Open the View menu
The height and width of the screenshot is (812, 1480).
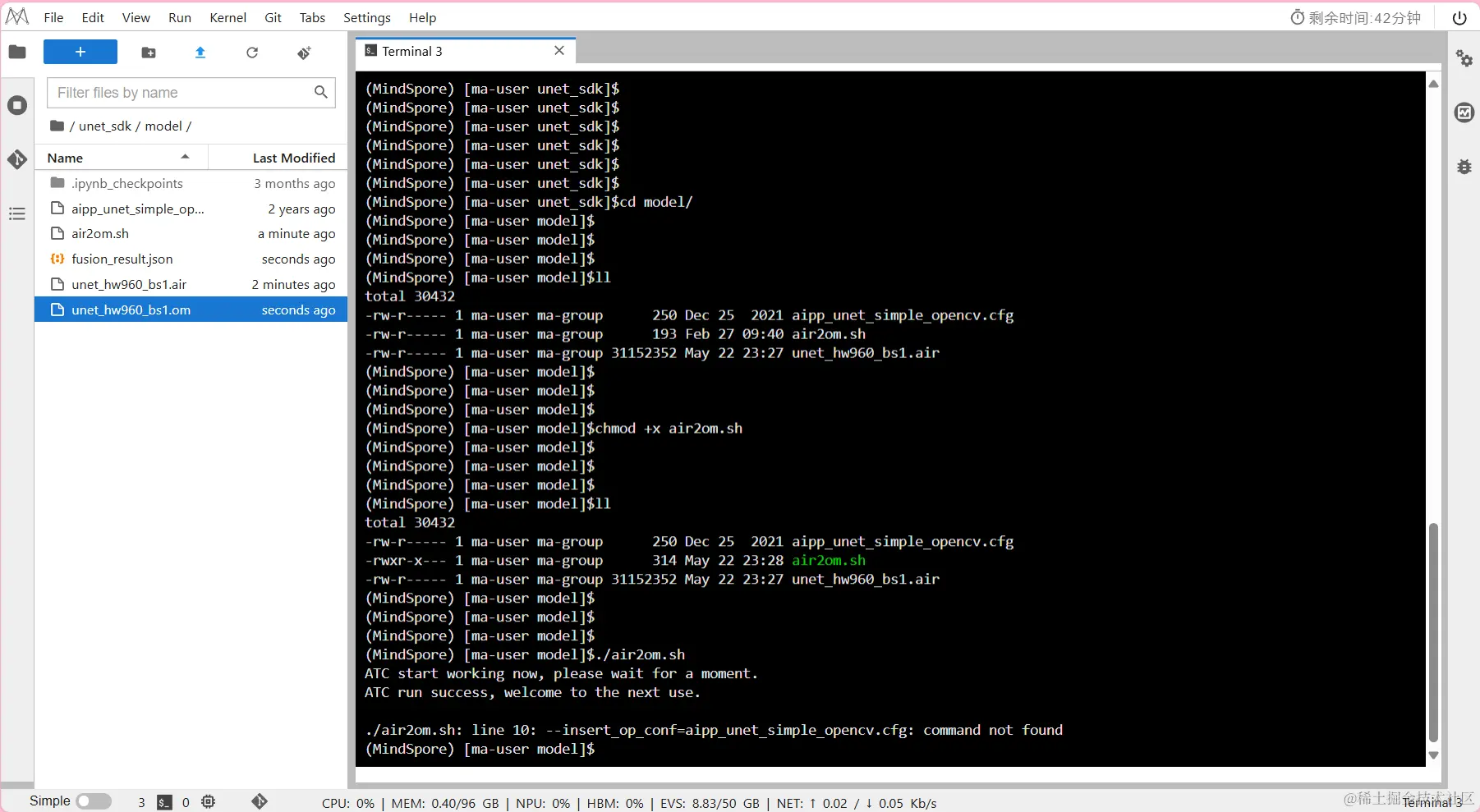[x=136, y=17]
